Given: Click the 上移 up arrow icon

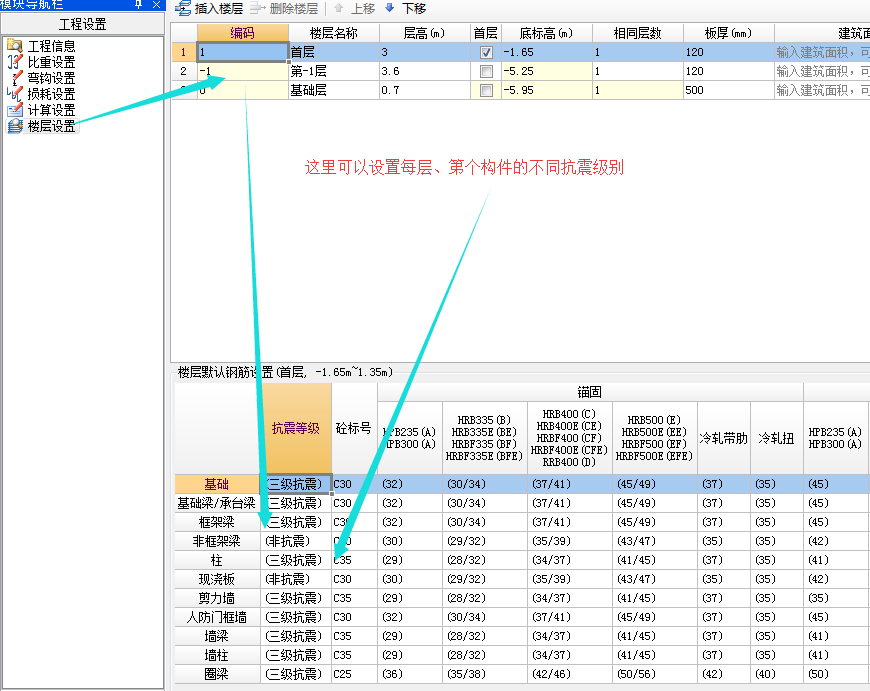Looking at the screenshot, I should (338, 8).
